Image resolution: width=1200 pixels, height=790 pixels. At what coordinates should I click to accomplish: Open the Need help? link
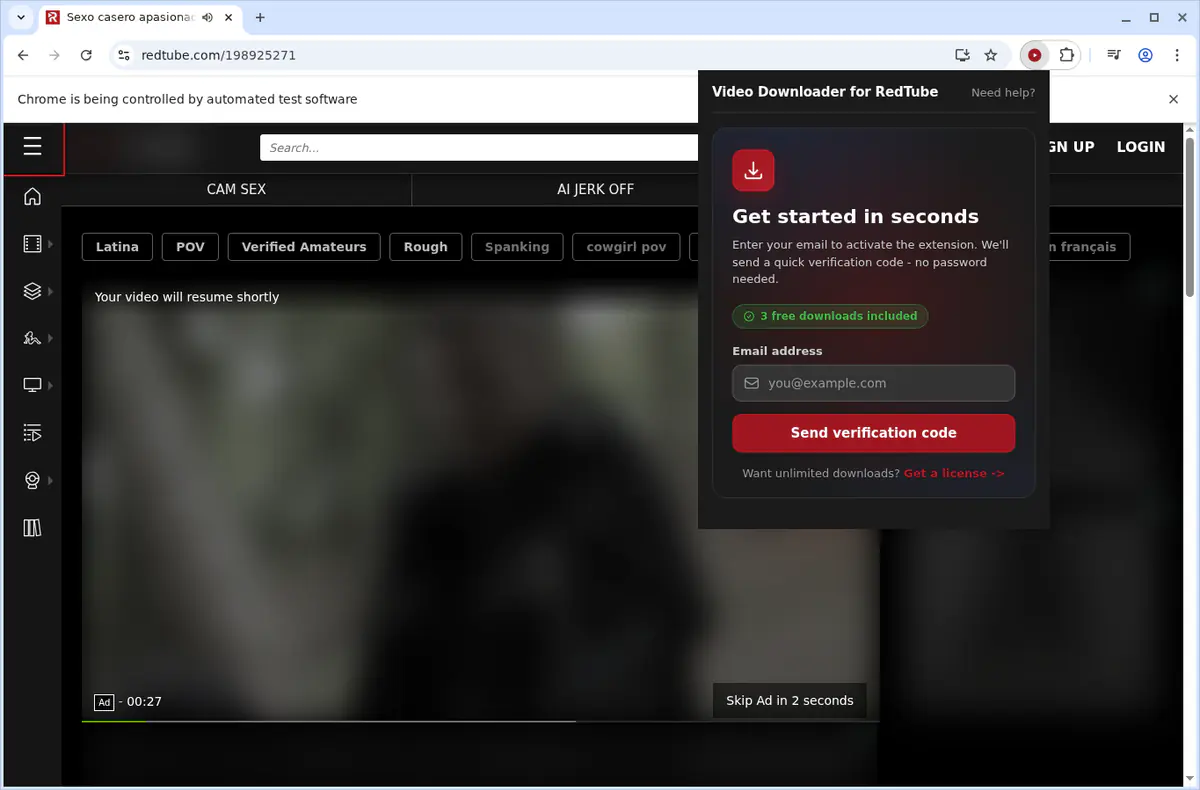[1003, 92]
